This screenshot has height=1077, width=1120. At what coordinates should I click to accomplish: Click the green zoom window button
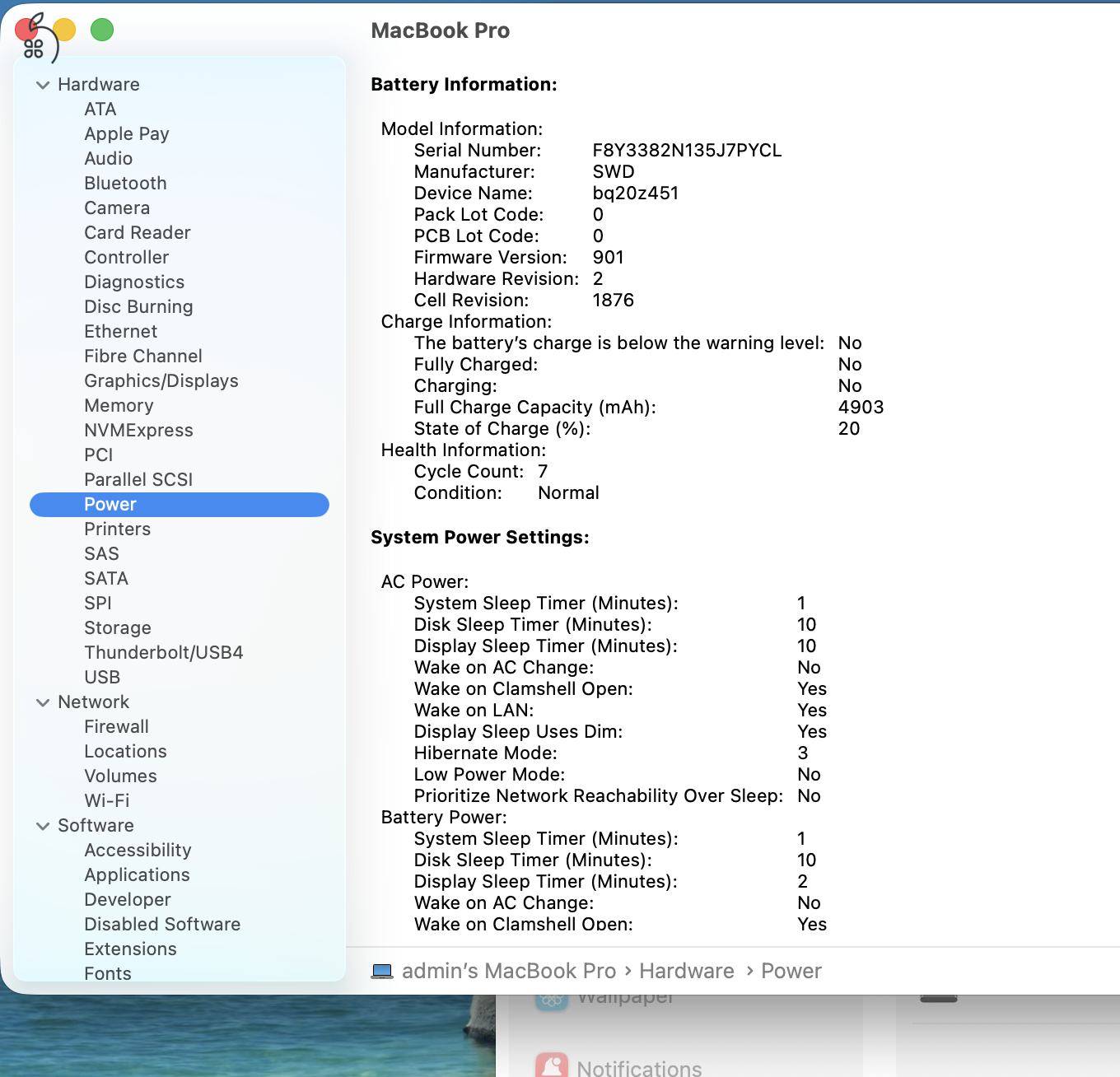[x=102, y=30]
